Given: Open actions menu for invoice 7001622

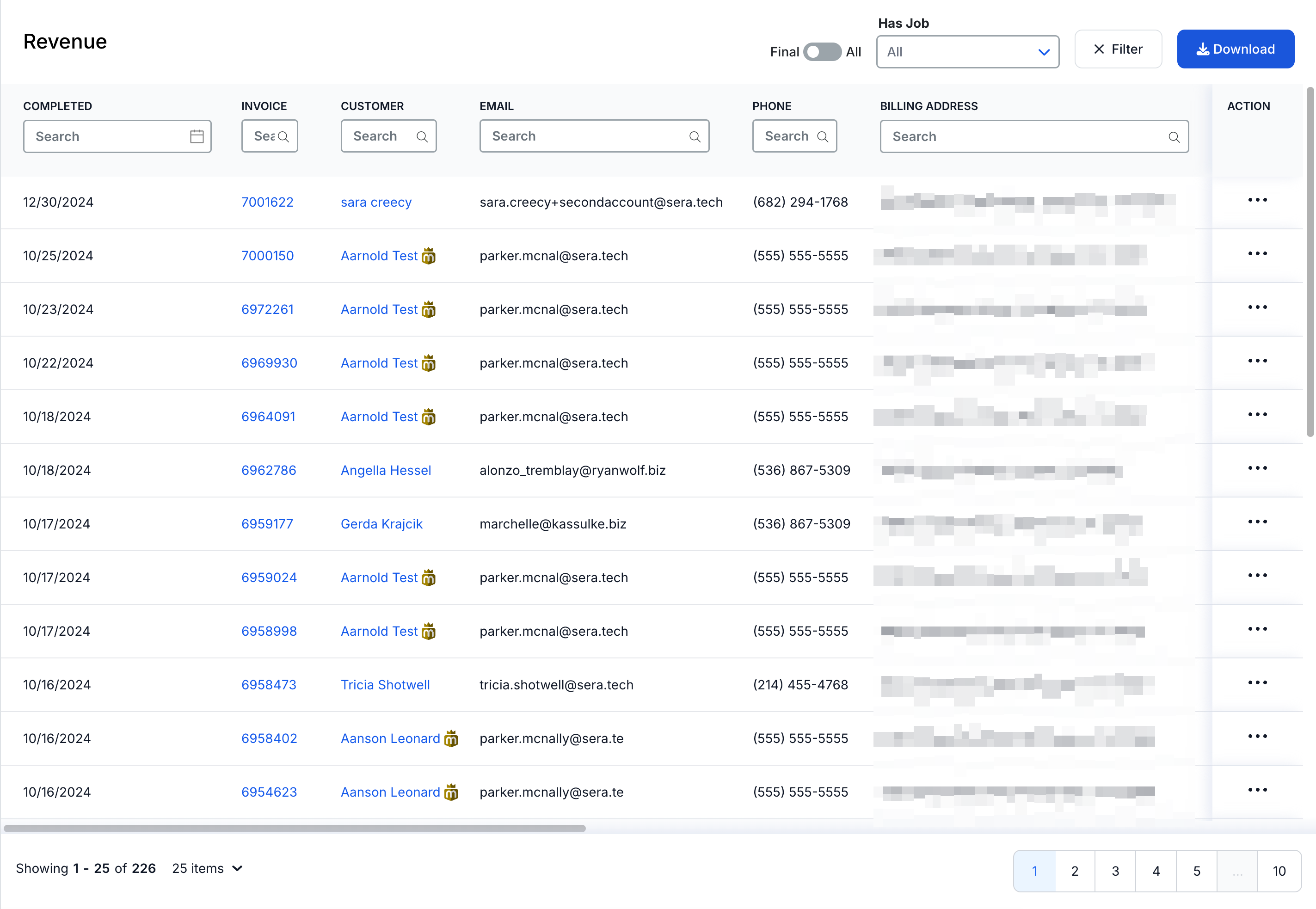Looking at the screenshot, I should tap(1257, 200).
